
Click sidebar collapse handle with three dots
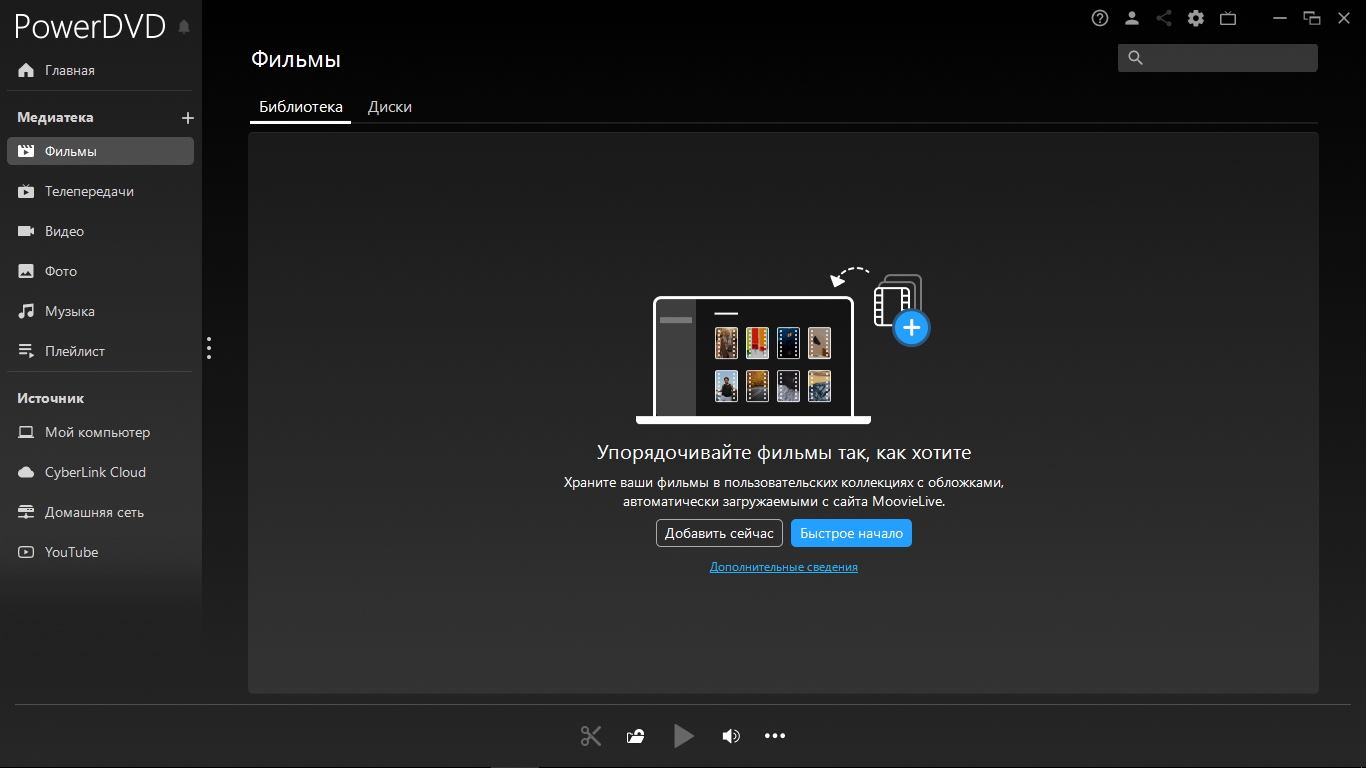(209, 348)
